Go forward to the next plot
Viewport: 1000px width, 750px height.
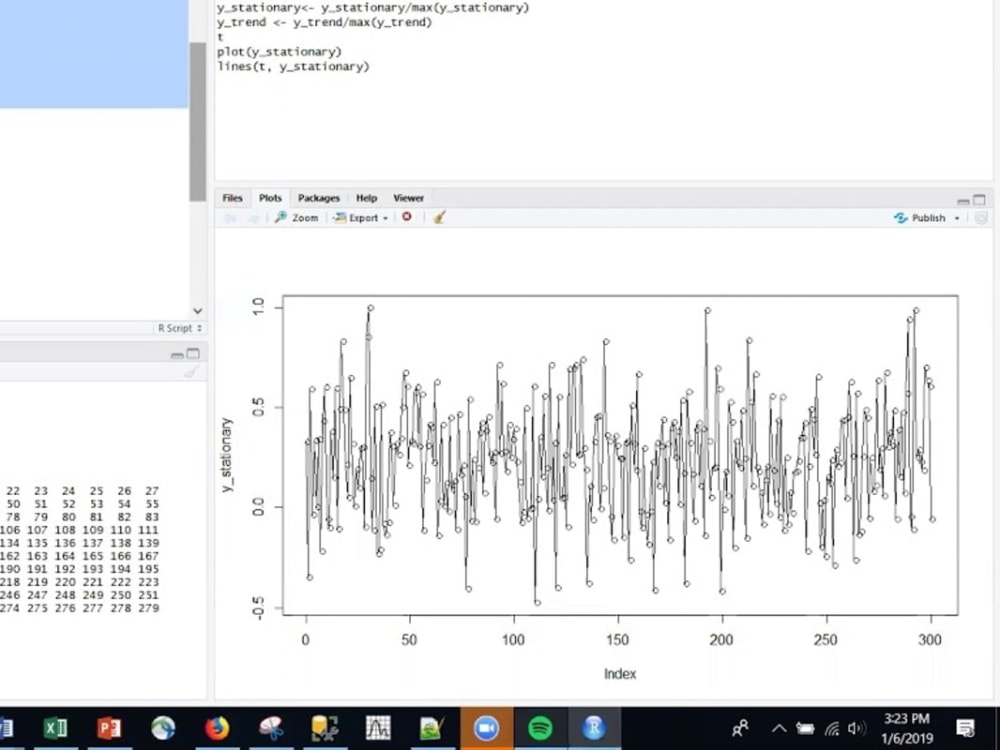(255, 217)
